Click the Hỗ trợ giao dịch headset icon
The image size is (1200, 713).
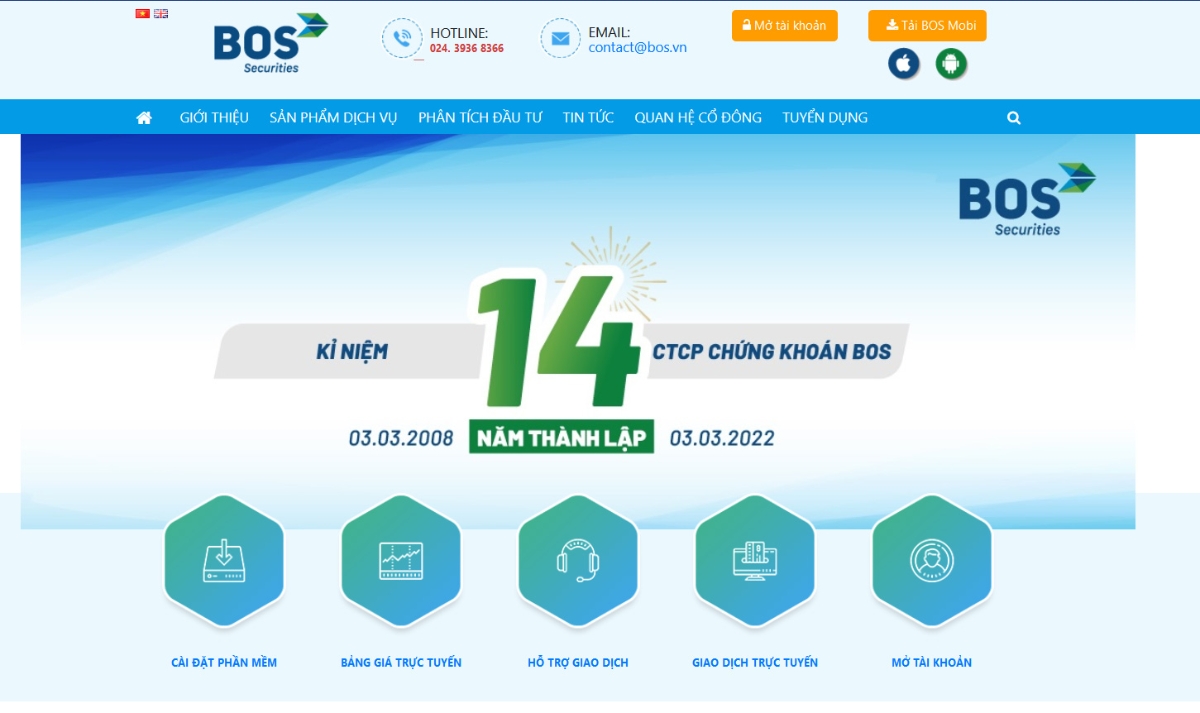point(578,562)
